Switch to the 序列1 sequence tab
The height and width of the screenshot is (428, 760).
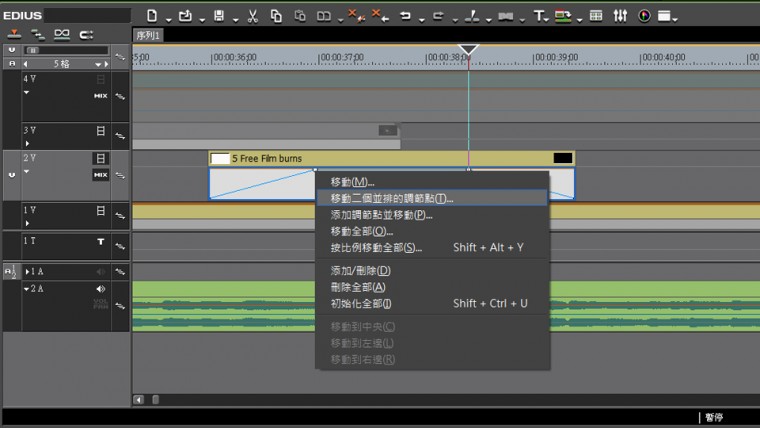click(x=149, y=35)
